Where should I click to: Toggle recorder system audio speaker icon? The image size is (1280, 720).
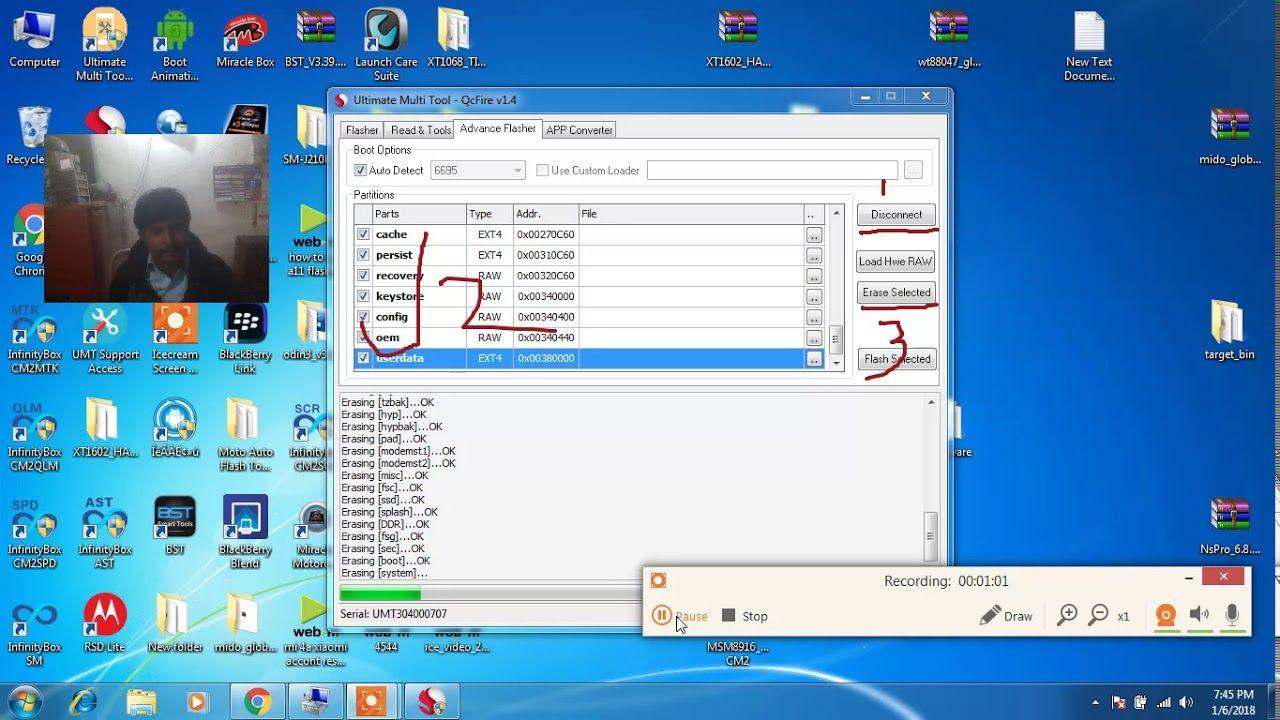[x=1199, y=616]
